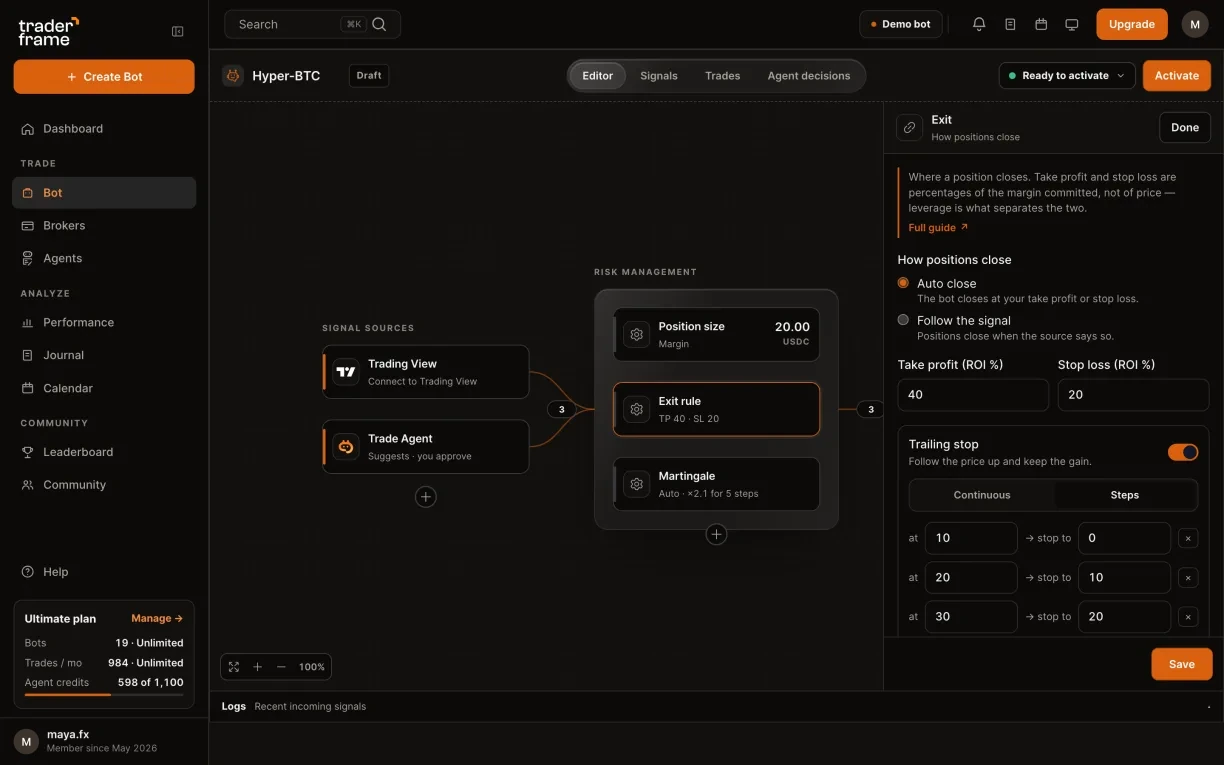Open the notifications bell

tap(979, 24)
